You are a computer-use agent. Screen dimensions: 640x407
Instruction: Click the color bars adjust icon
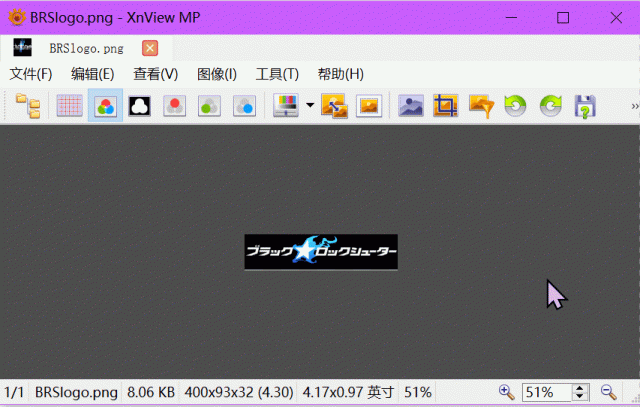(286, 106)
